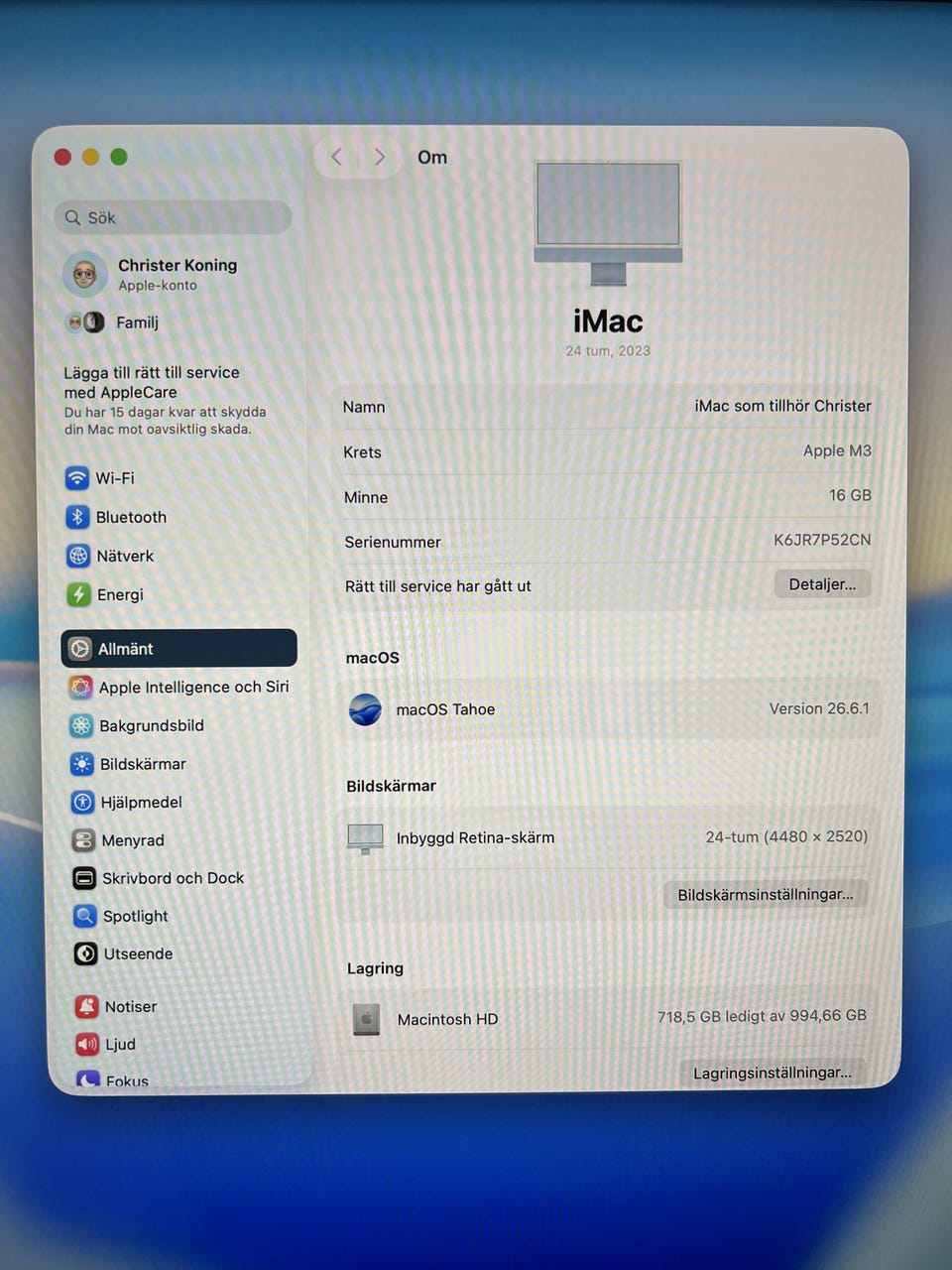Open Apple Intelligence och Siri icon
Viewport: 952px width, 1270px height.
coord(81,687)
